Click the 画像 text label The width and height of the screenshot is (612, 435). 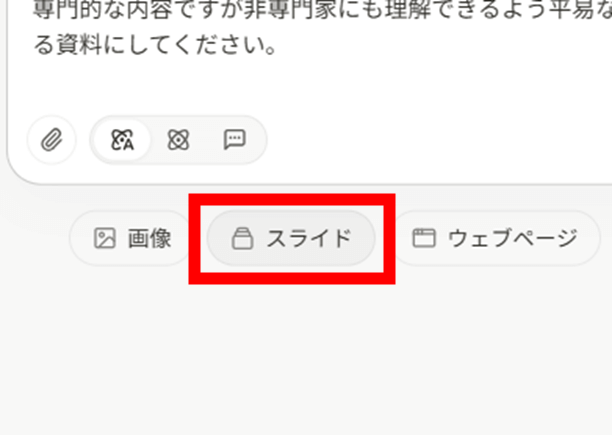click(x=150, y=238)
